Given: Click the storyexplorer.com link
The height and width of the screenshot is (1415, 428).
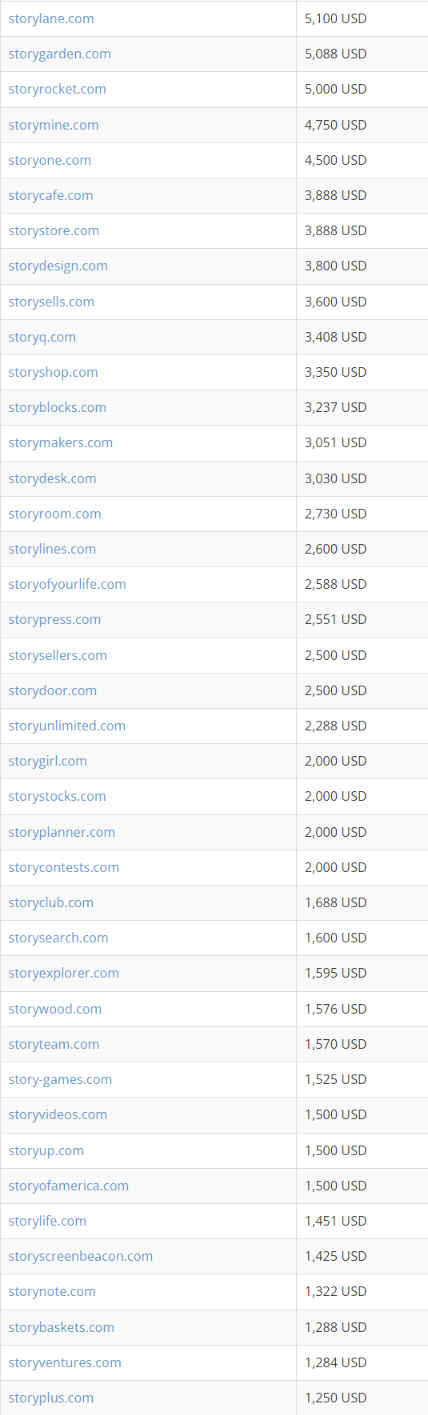Looking at the screenshot, I should coord(63,973).
